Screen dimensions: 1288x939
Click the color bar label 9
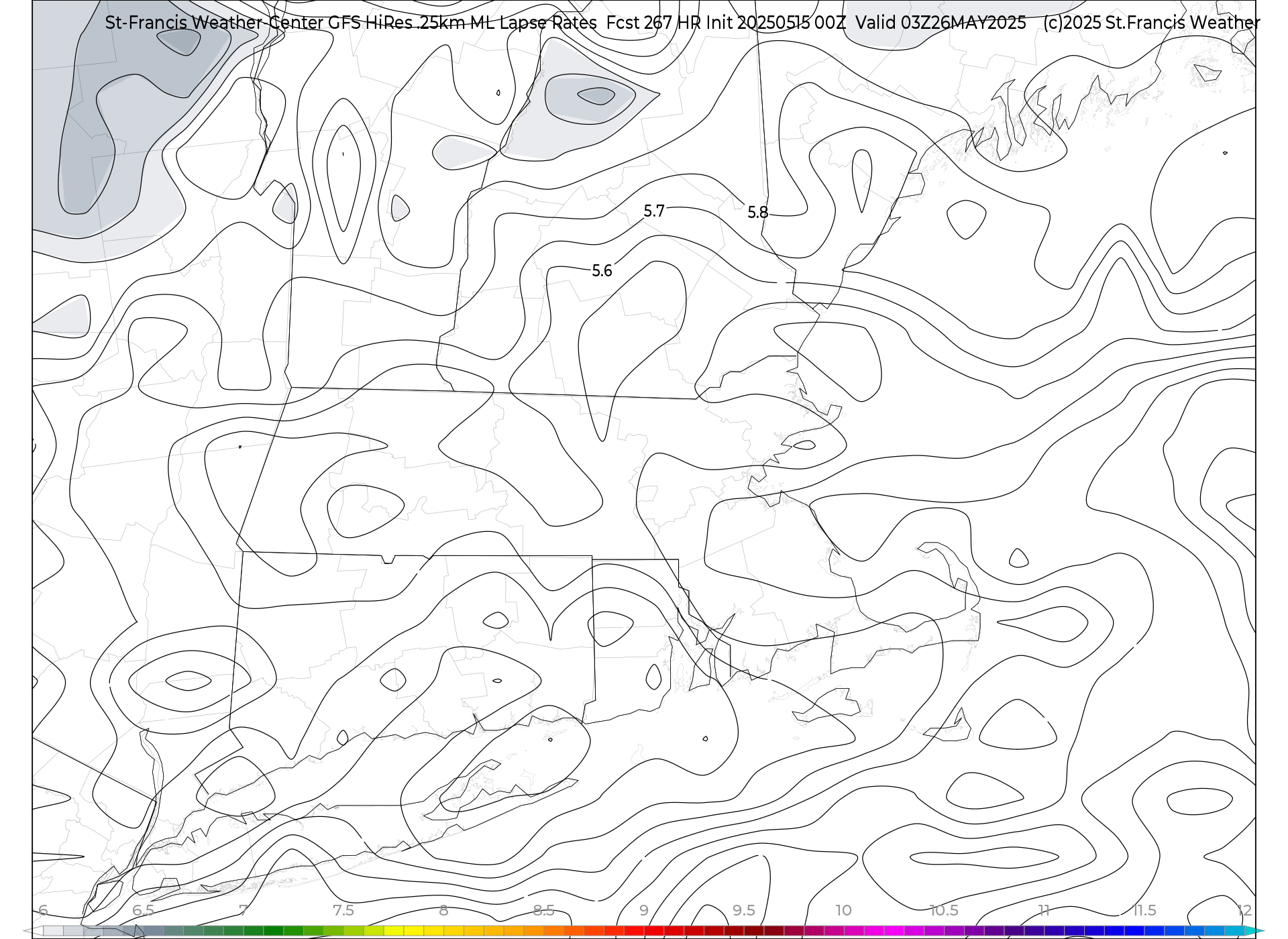[644, 910]
